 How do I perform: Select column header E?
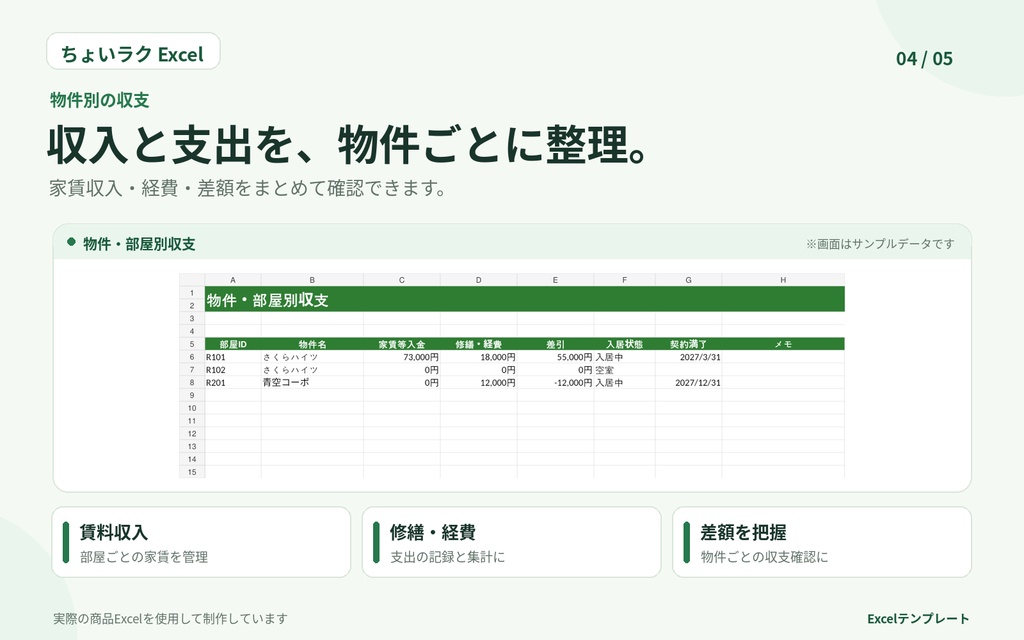555,280
